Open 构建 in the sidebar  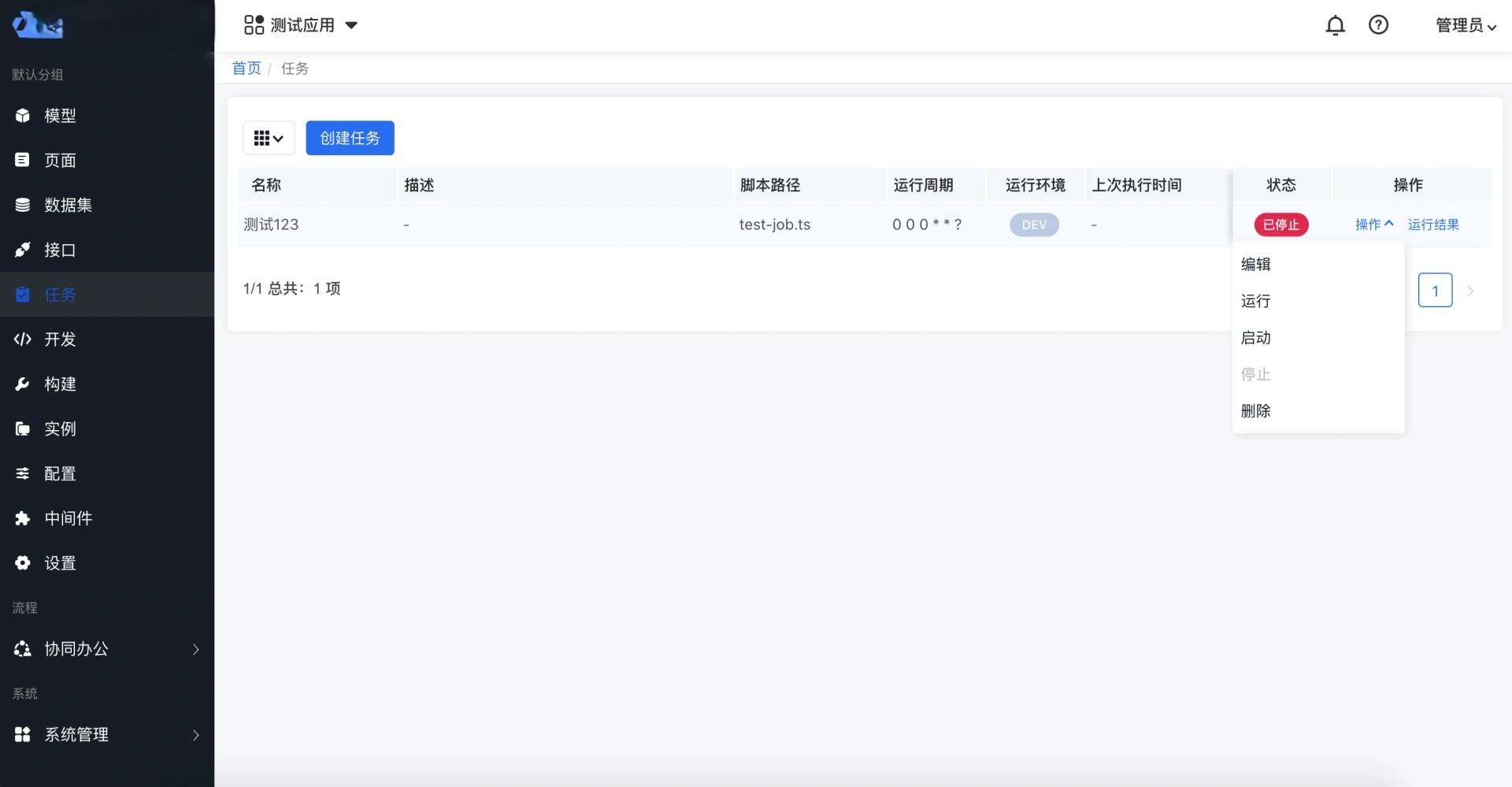point(107,384)
